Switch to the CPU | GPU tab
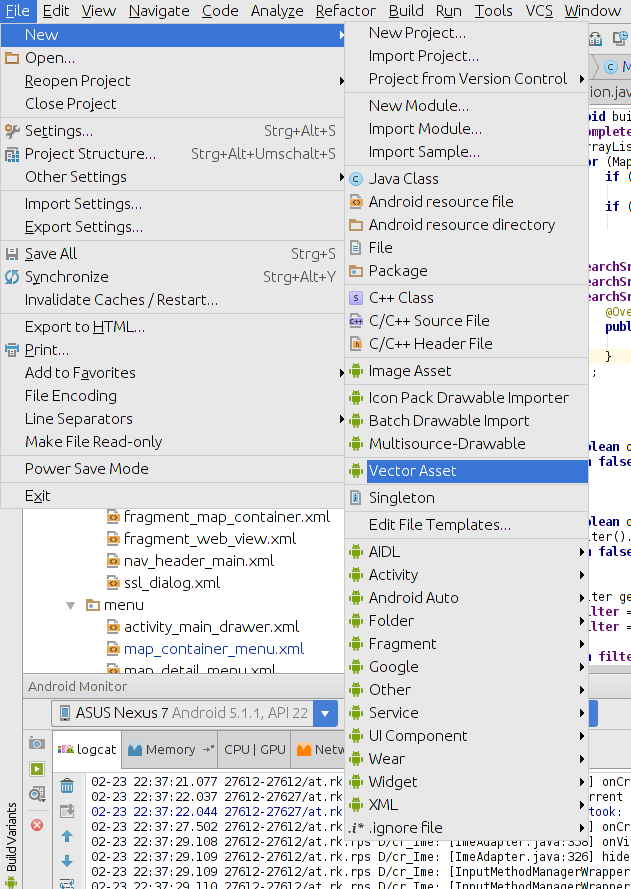Screen dimensions: 631x889 tap(254, 749)
